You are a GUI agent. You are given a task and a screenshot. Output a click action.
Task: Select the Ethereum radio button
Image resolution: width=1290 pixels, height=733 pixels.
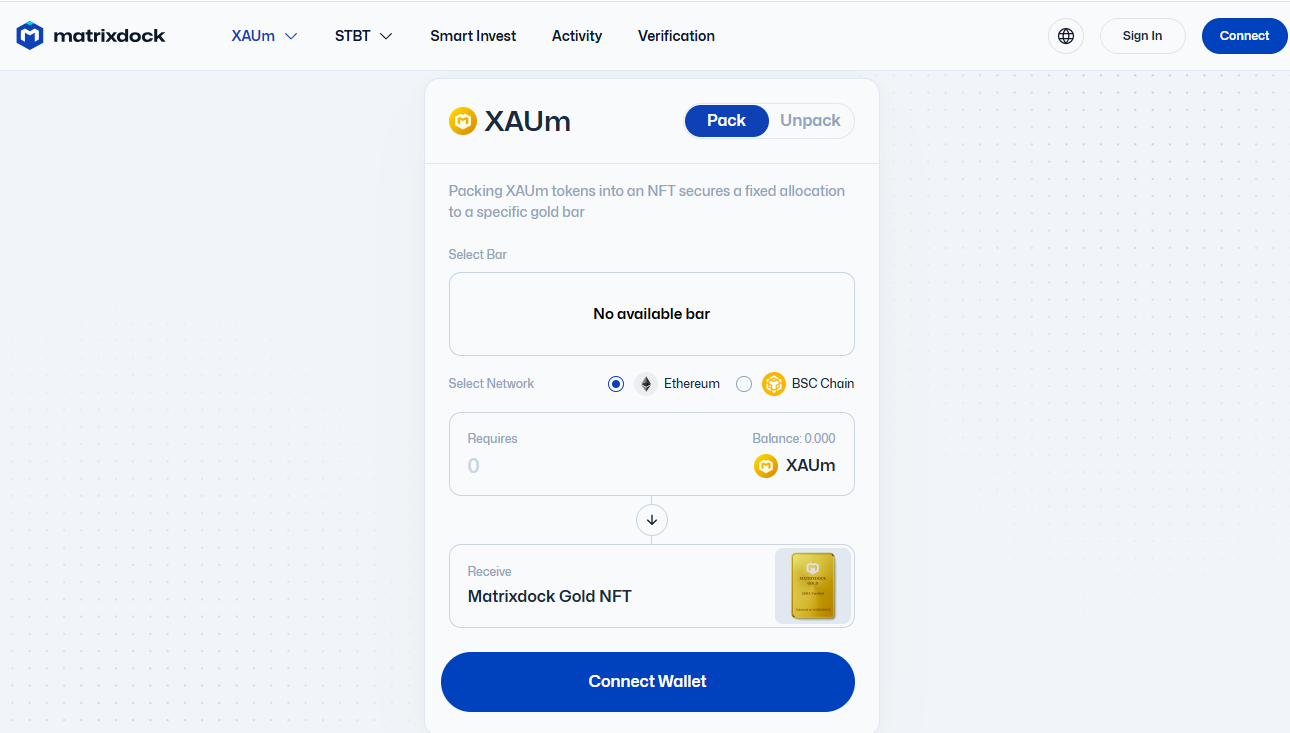[x=616, y=384]
